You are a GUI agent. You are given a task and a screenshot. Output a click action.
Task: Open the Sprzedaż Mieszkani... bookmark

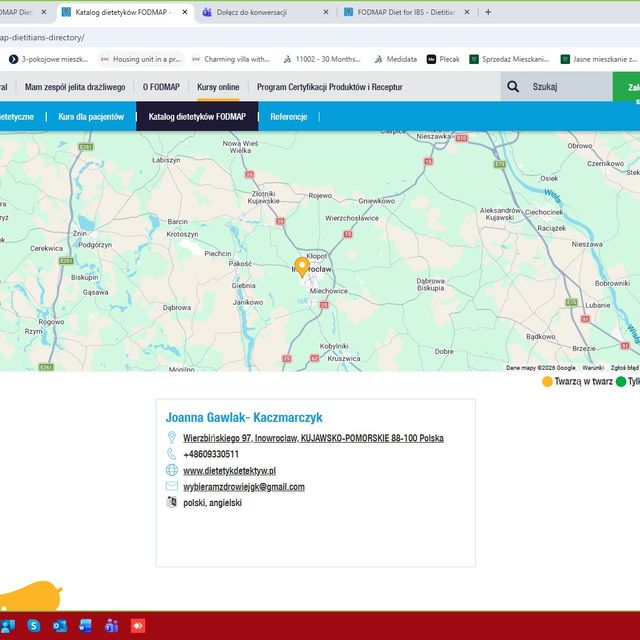pyautogui.click(x=509, y=59)
